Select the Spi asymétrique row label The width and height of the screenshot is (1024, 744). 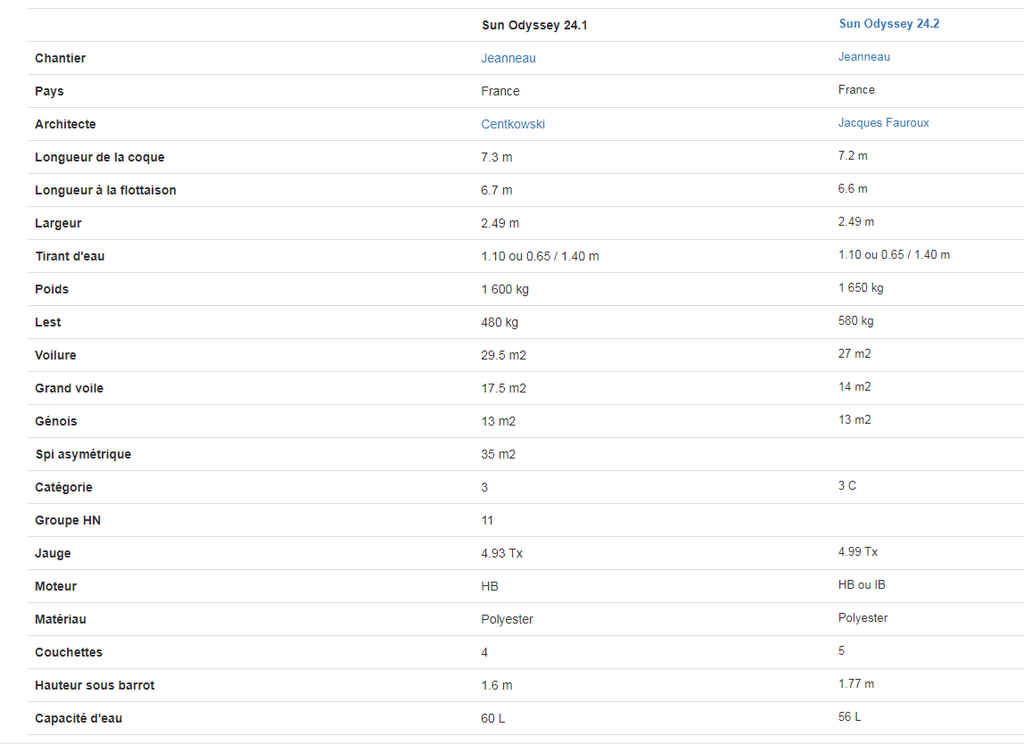83,454
